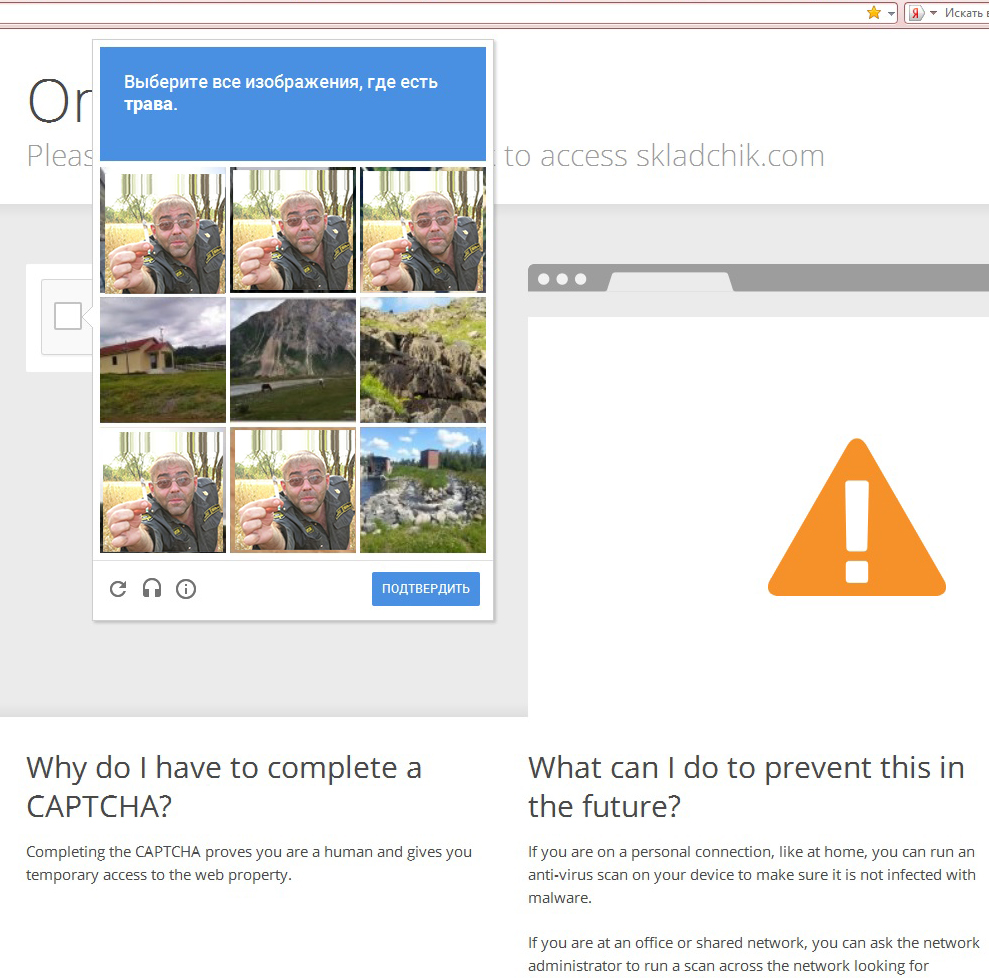Open the Yandex search provider dropdown arrow
The width and height of the screenshot is (989, 978).
tap(933, 13)
